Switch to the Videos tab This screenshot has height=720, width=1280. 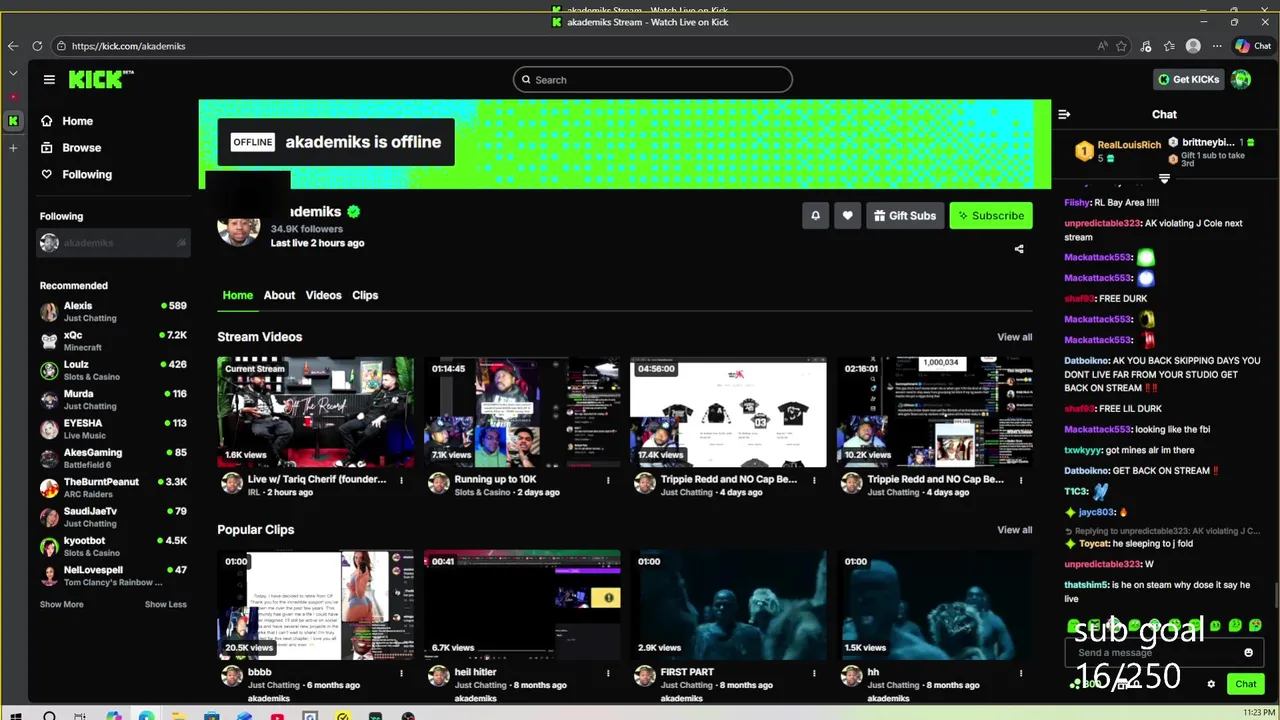[323, 295]
